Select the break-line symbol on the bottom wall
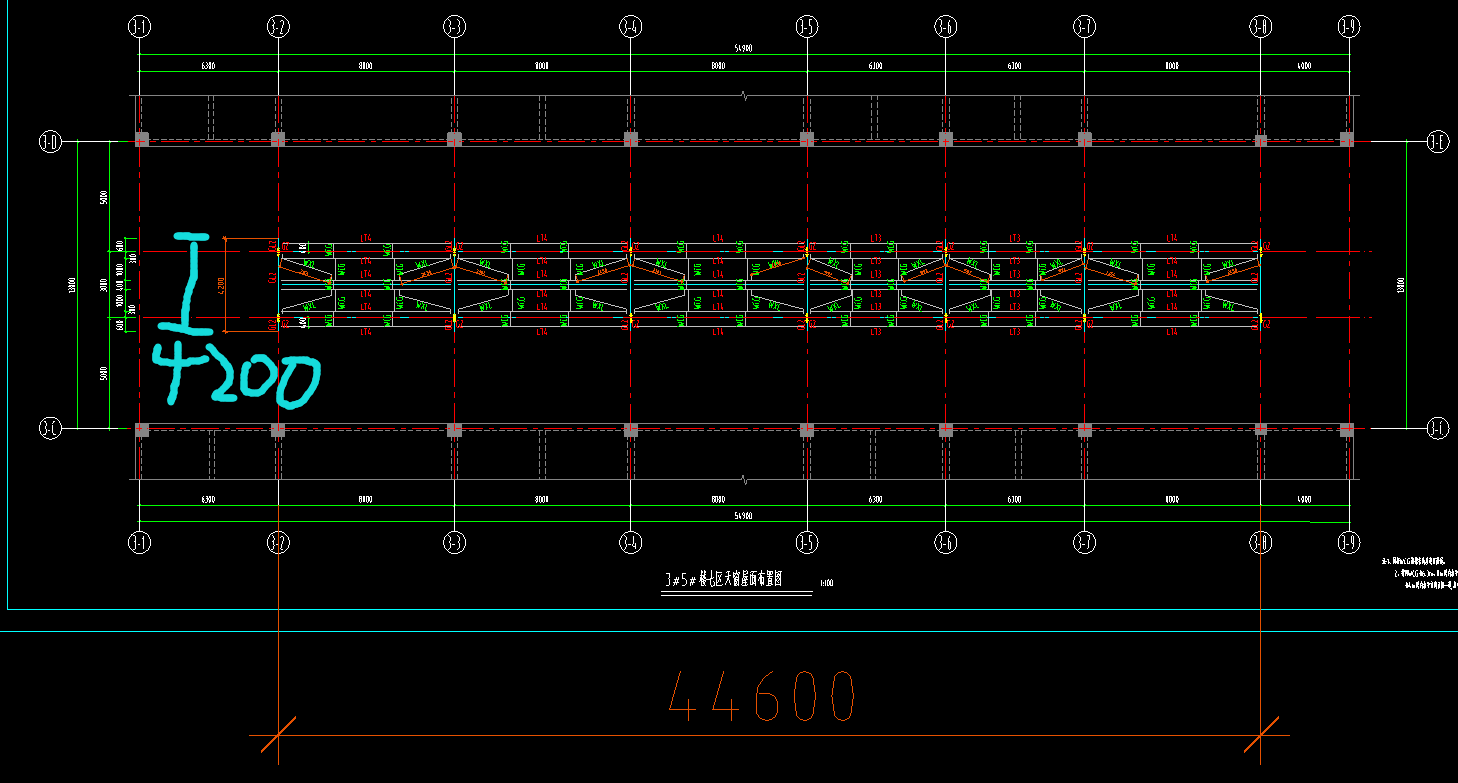Viewport: 1458px width, 783px height. 743,479
